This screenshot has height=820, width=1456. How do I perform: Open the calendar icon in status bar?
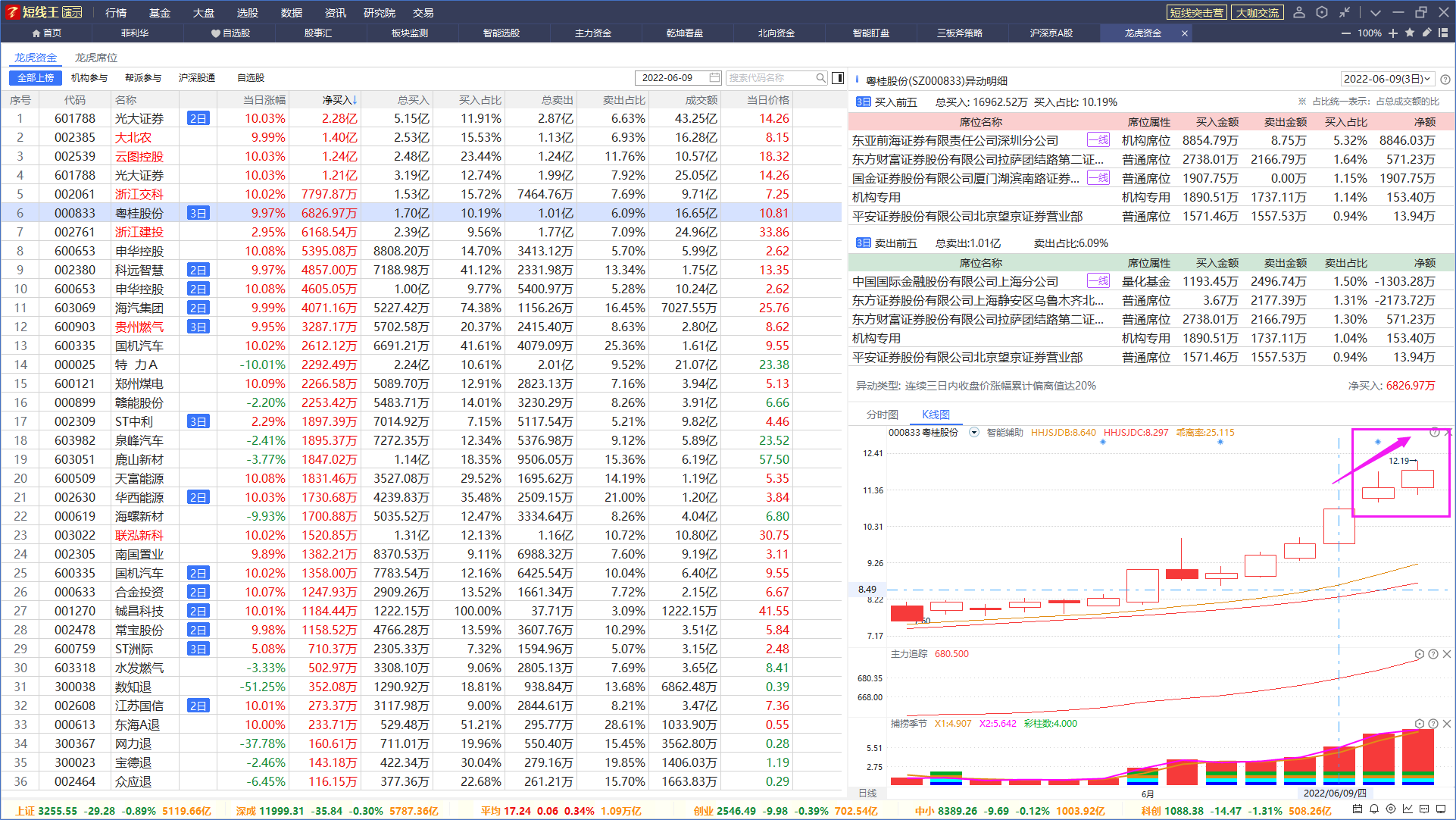(x=1357, y=809)
